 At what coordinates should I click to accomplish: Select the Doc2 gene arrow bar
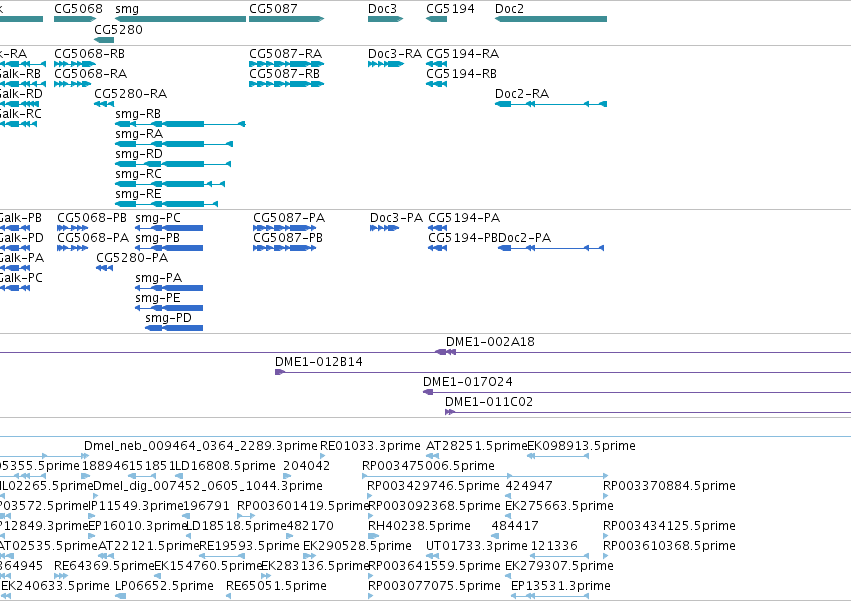coord(551,19)
